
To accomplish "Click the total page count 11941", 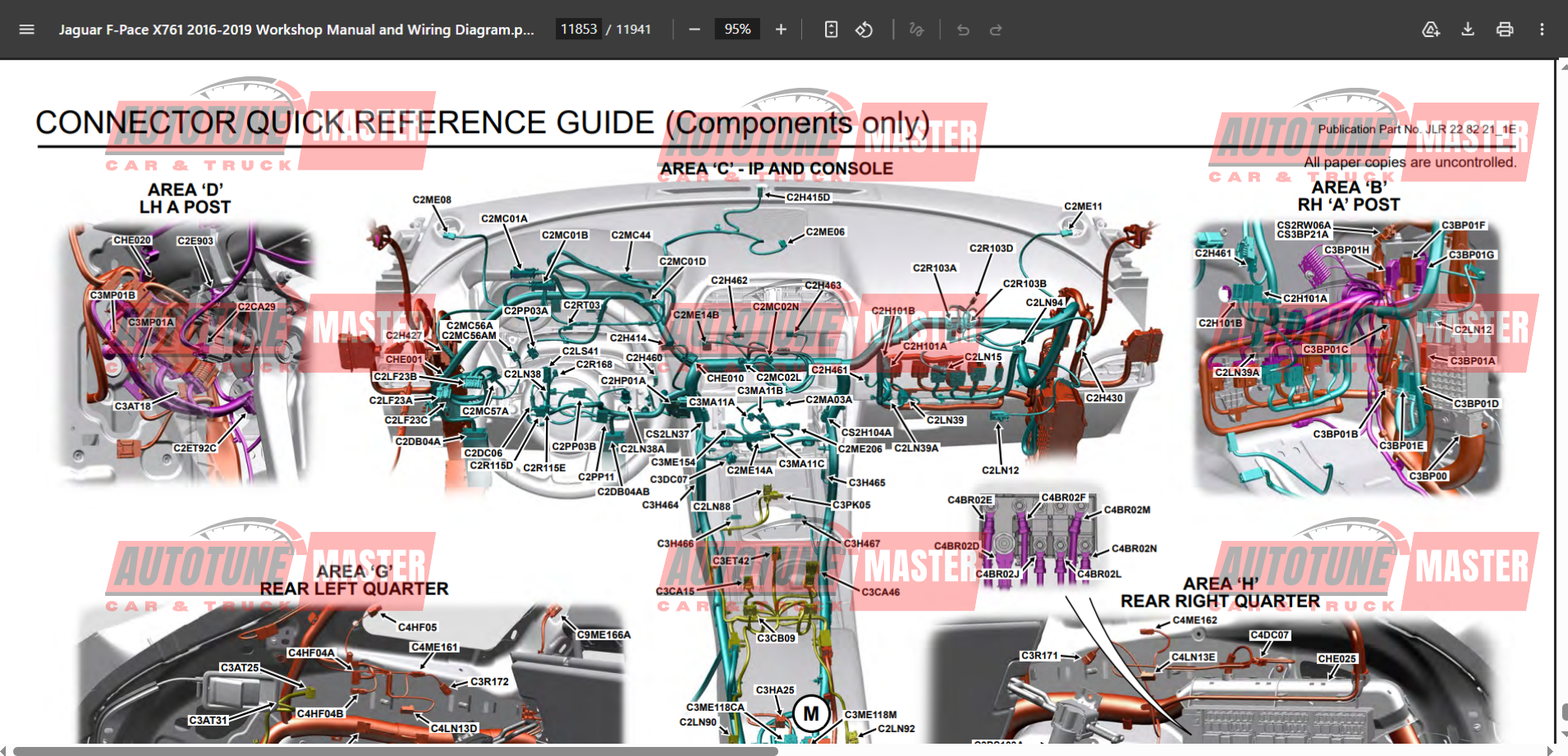I will [633, 30].
